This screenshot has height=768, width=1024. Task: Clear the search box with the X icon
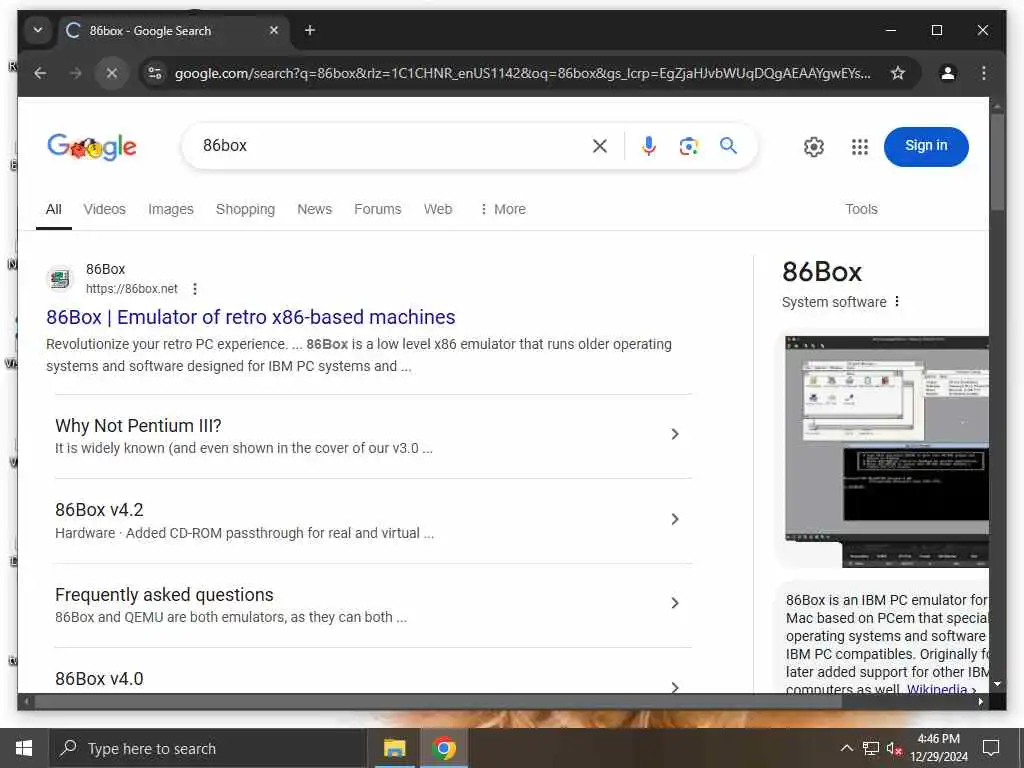pyautogui.click(x=600, y=146)
